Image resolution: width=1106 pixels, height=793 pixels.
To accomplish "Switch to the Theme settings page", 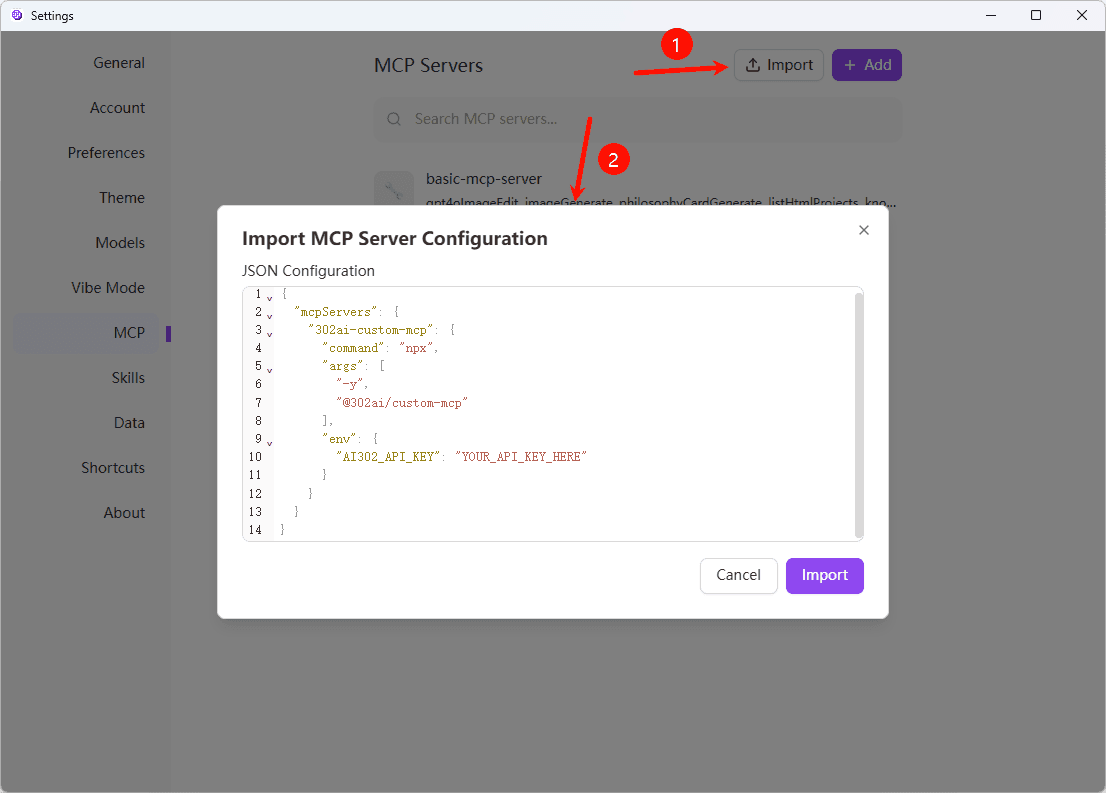I will click(121, 197).
